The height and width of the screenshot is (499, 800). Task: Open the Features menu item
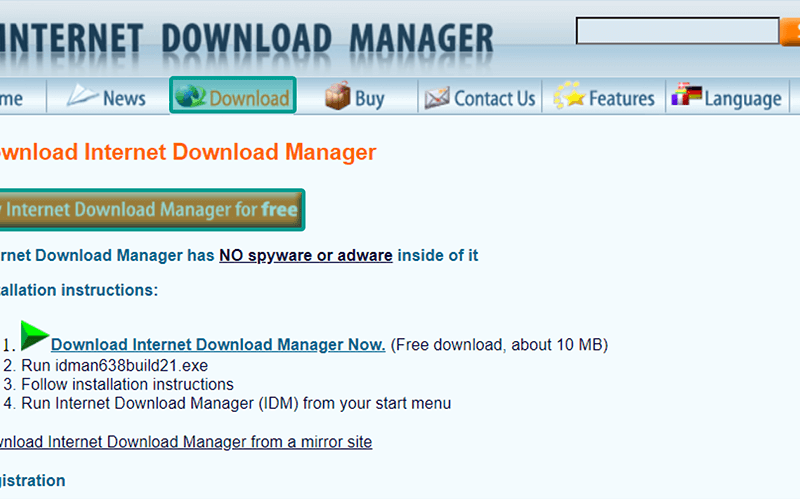604,96
